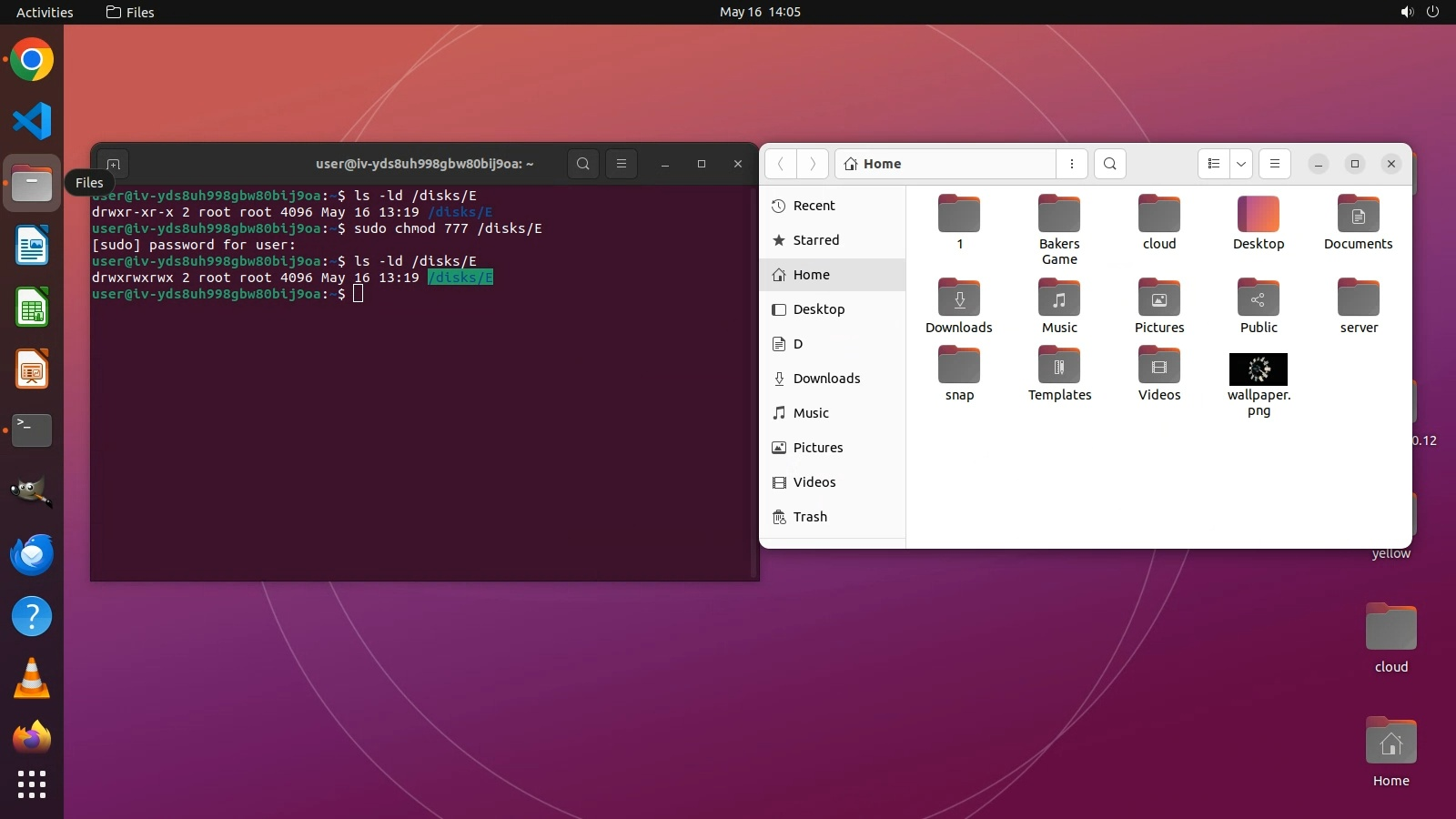Open new terminal tab icon
Viewport: 1456px width, 819px height.
(114, 165)
